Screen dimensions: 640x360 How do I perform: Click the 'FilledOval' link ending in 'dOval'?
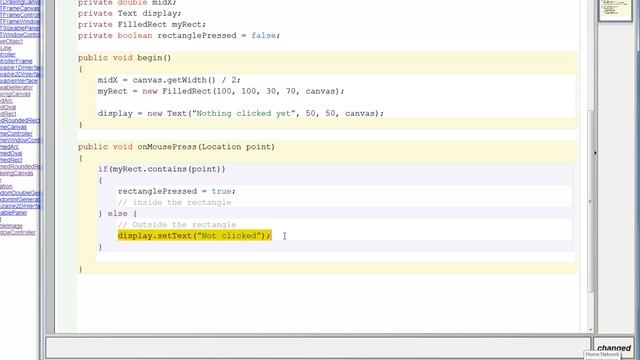(8, 107)
